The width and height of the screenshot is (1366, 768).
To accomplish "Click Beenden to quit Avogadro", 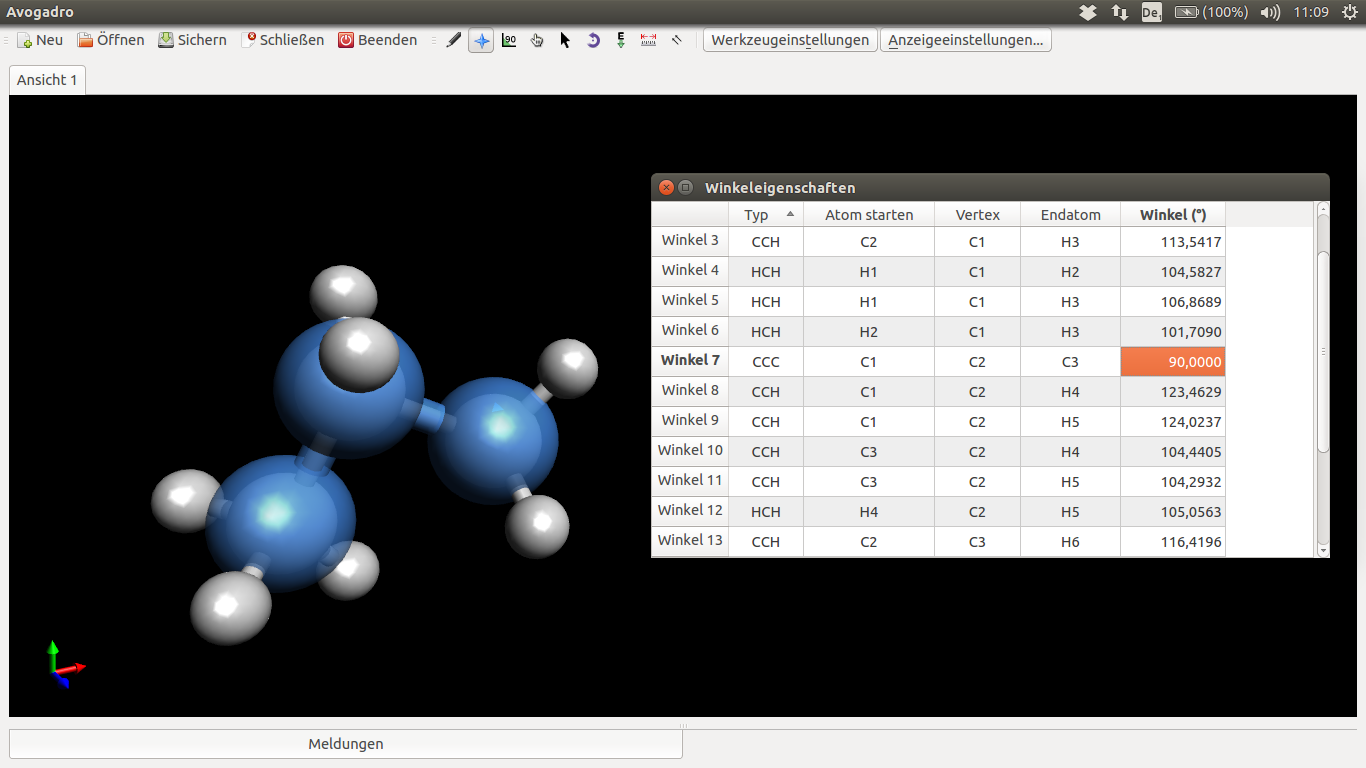I will (377, 40).
